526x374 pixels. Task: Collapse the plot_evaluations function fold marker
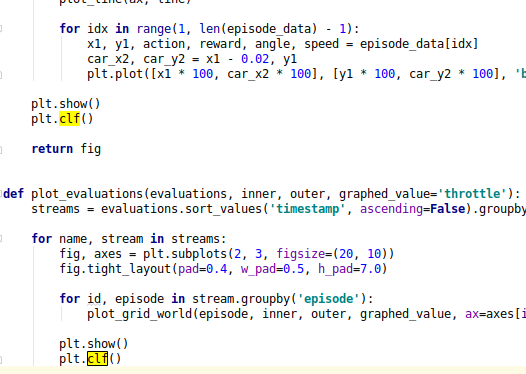click(1, 194)
